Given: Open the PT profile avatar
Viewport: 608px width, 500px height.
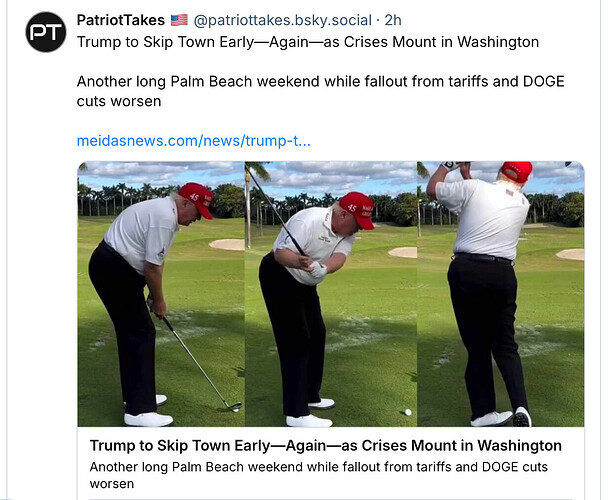Looking at the screenshot, I should pyautogui.click(x=46, y=32).
